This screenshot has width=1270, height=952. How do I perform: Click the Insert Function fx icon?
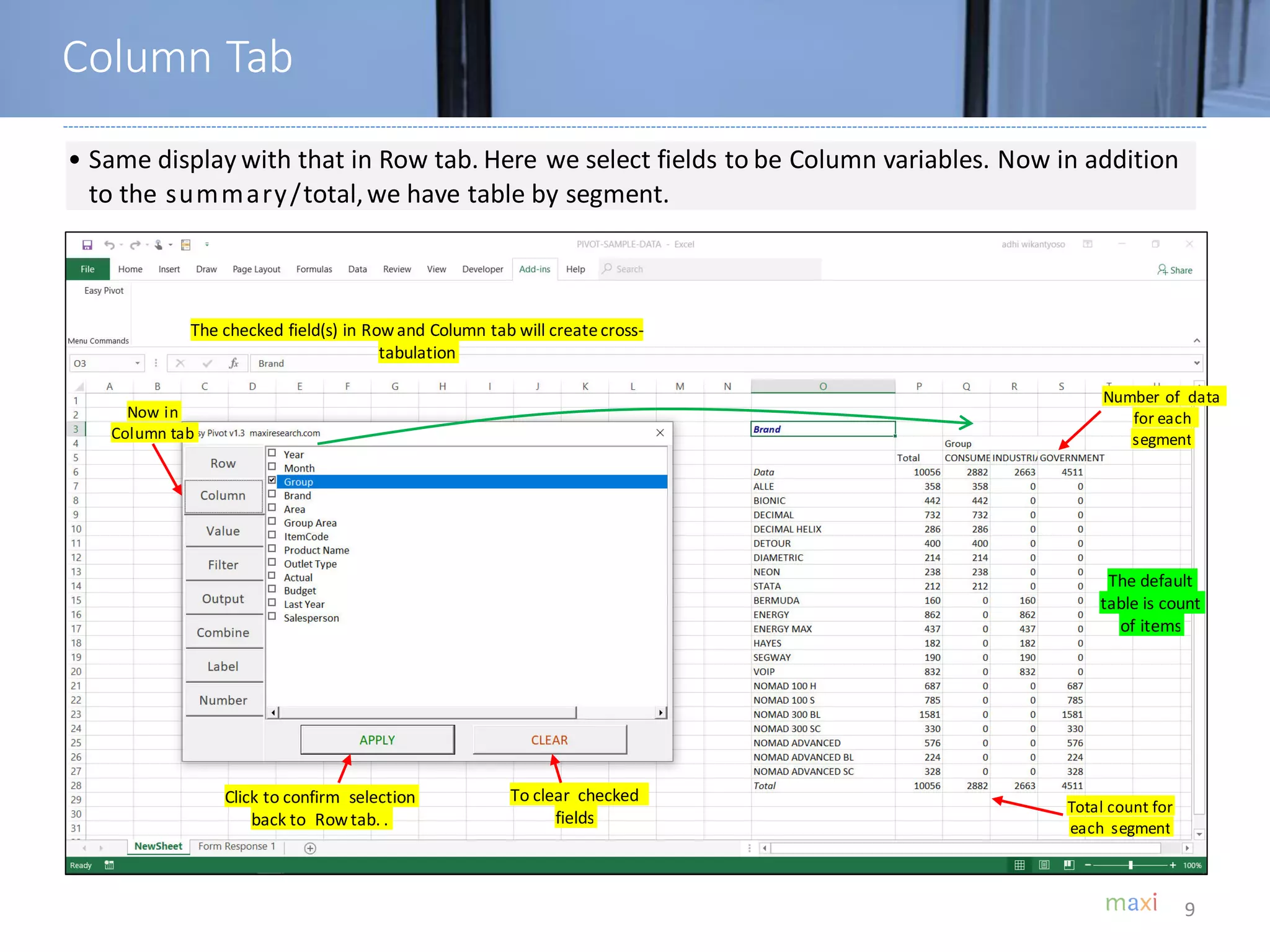click(x=234, y=363)
